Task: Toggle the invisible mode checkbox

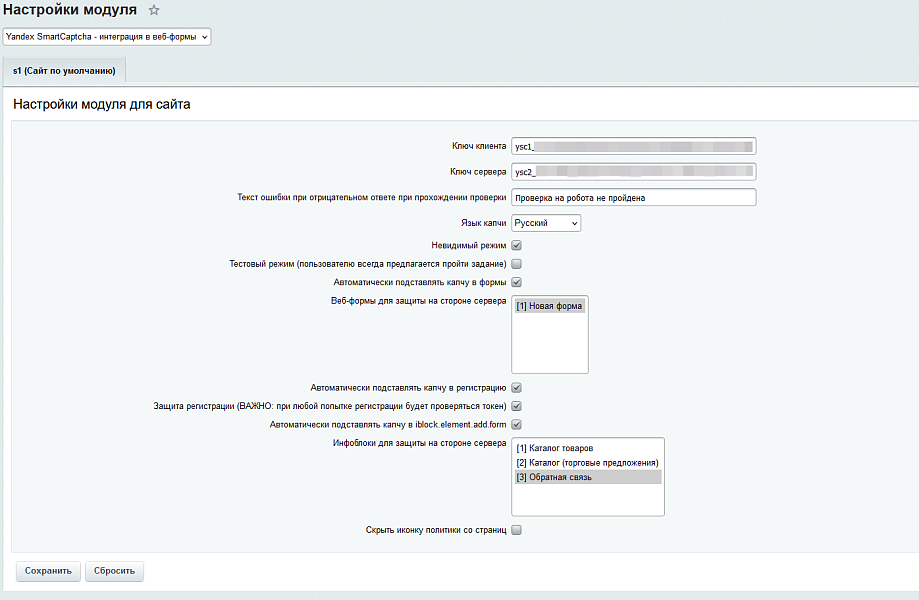Action: 517,245
